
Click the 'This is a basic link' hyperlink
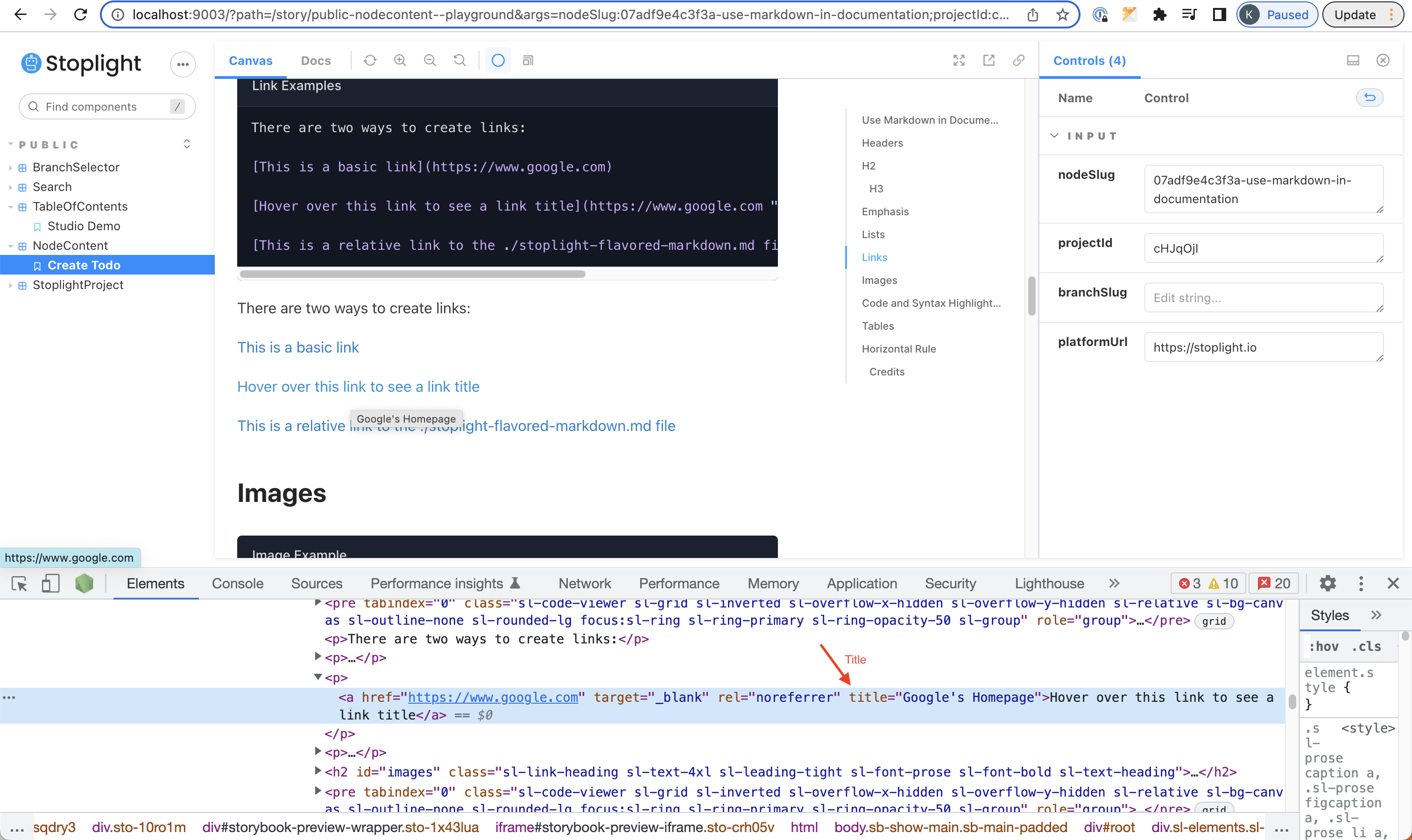[298, 347]
